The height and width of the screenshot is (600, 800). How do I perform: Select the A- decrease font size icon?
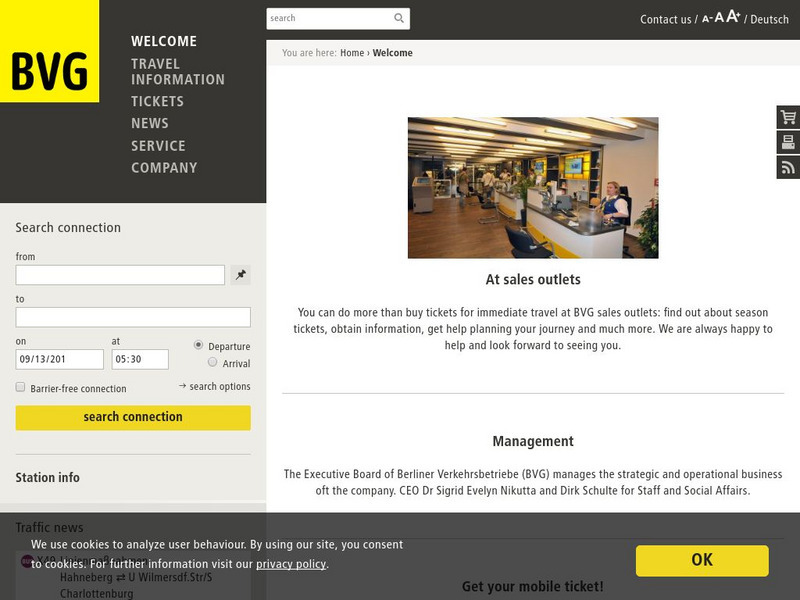(706, 17)
